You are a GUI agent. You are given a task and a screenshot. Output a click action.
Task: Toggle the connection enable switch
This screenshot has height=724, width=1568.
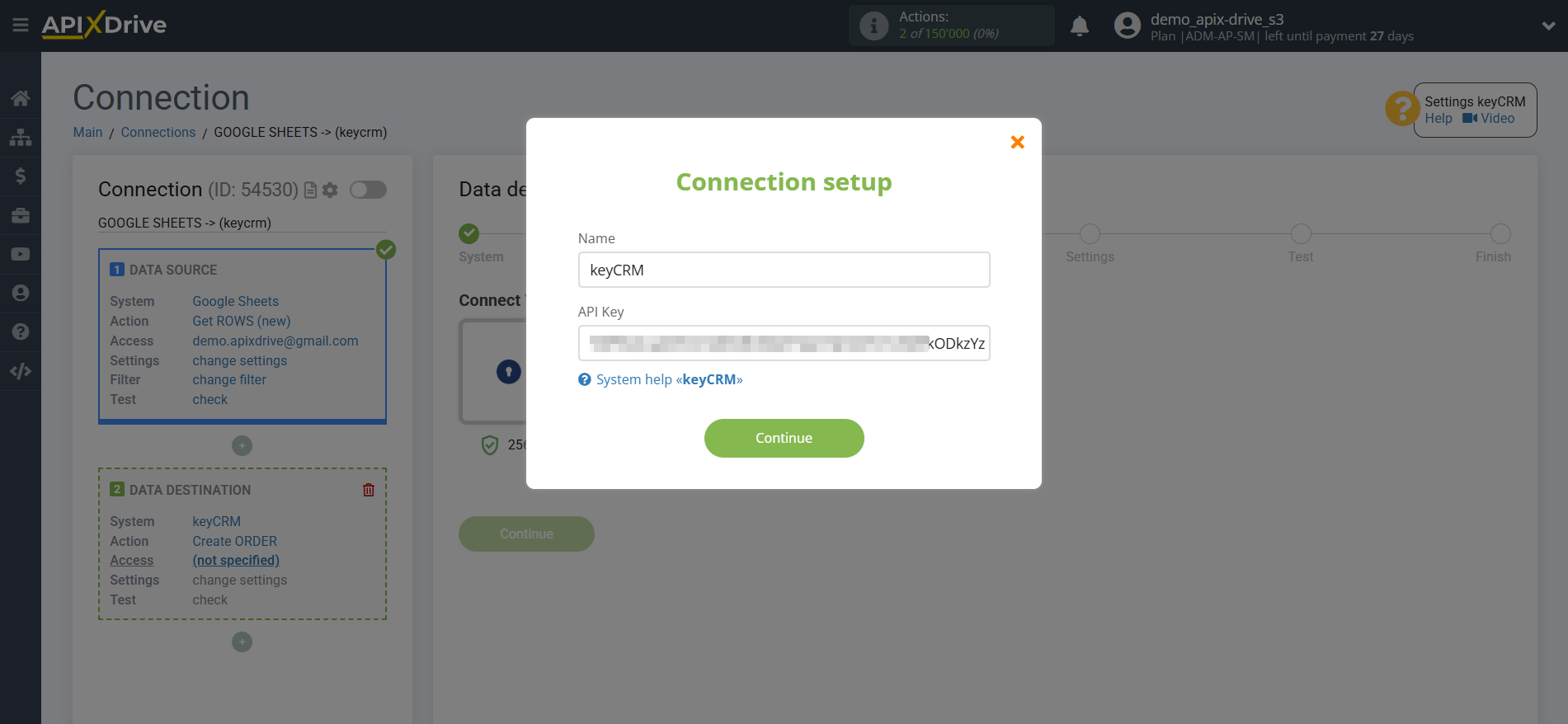(x=368, y=190)
